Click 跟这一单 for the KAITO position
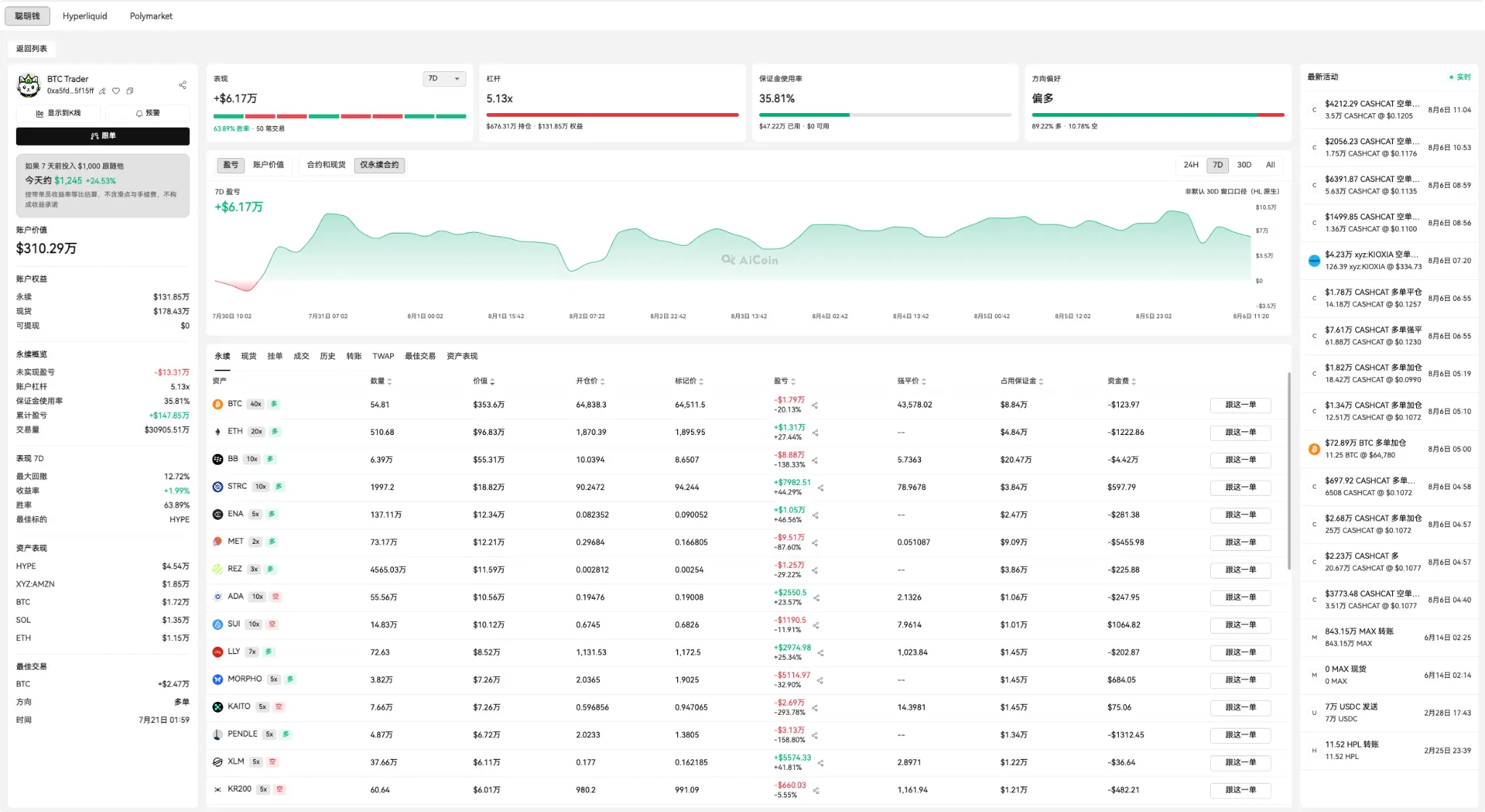 point(1241,708)
